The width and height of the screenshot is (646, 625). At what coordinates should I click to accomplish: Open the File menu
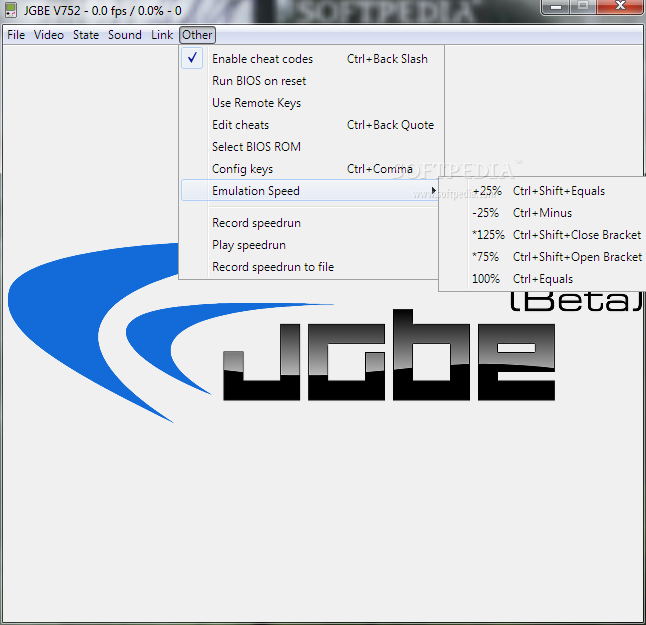click(x=16, y=35)
